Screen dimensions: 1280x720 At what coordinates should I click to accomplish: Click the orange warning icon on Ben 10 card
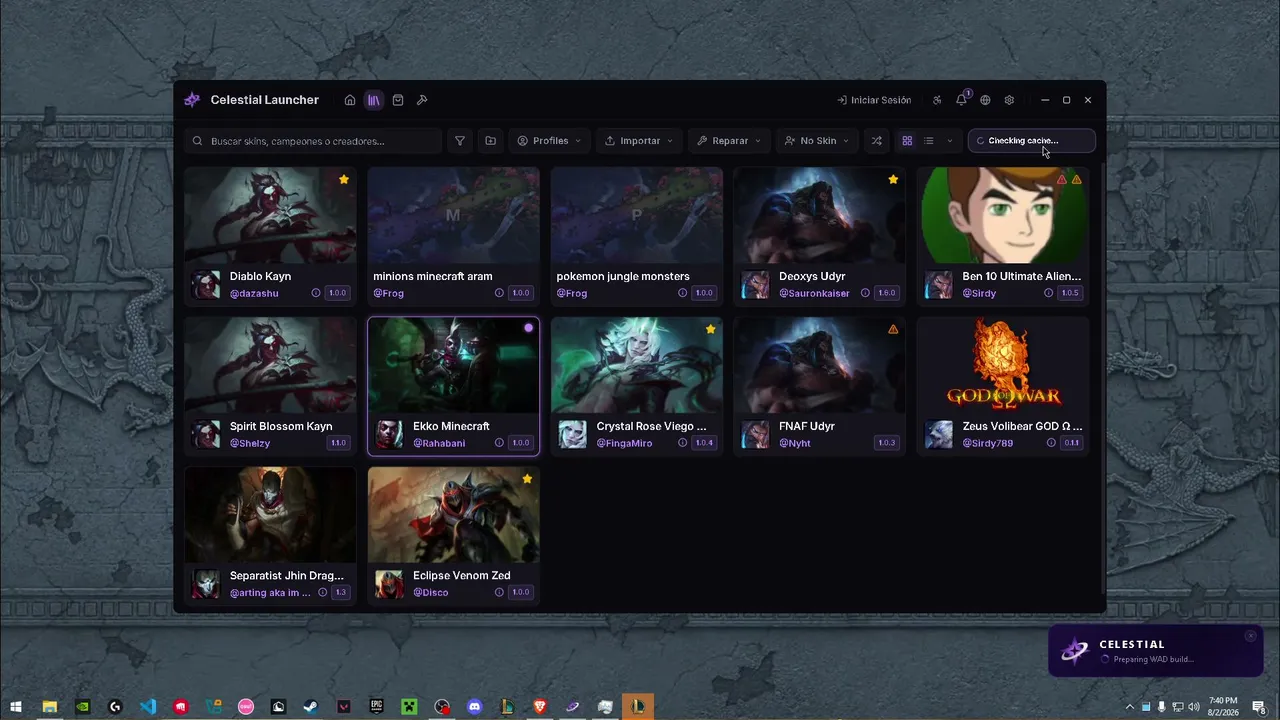click(x=1077, y=180)
